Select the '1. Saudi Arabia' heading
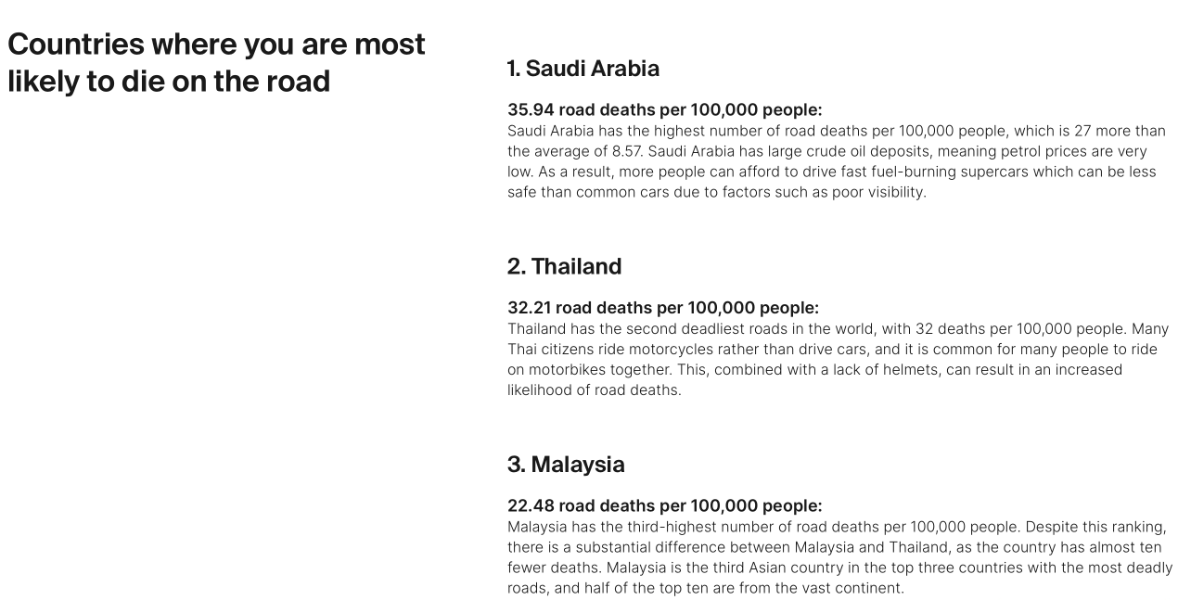The height and width of the screenshot is (600, 1178). pyautogui.click(x=583, y=68)
